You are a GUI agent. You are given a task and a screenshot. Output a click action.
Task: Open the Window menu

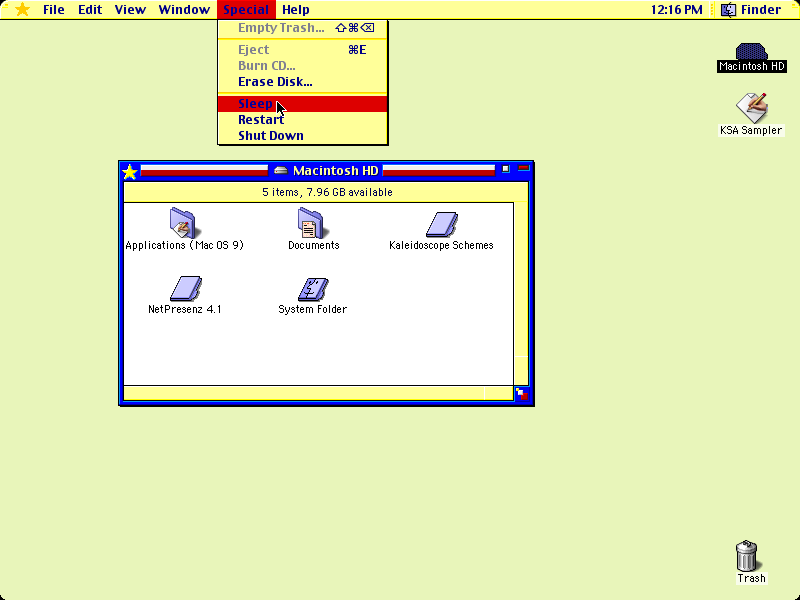tap(184, 10)
